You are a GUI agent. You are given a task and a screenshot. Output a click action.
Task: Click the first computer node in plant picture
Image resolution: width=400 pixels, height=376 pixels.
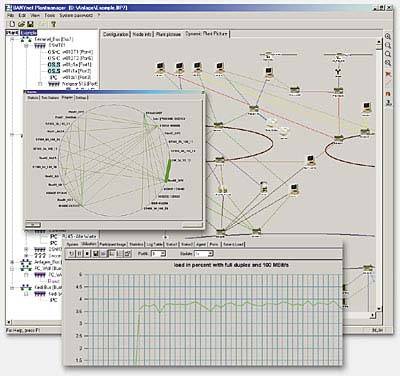click(161, 68)
